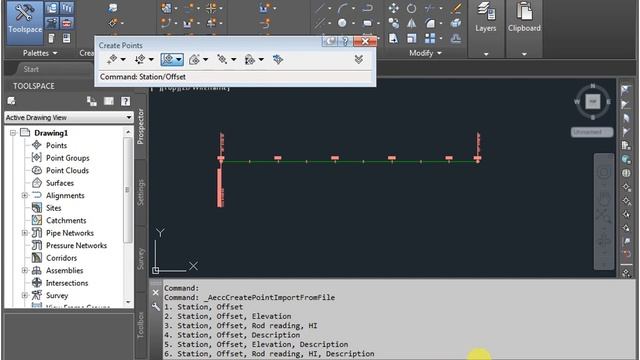This screenshot has height=360, width=640.
Task: Click the Import Points icon in Create Points
Action: pos(278,60)
